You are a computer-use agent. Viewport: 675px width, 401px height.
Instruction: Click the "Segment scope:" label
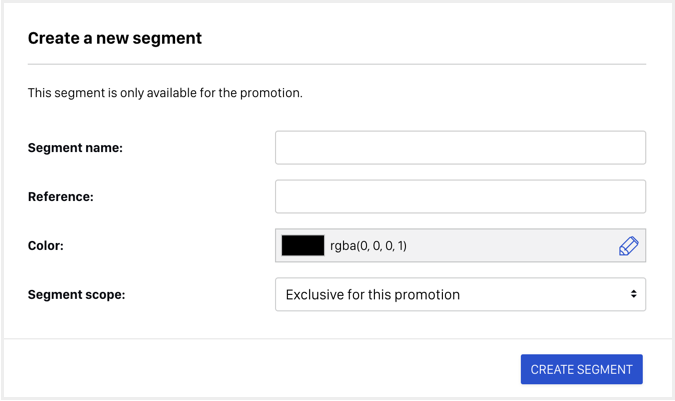[x=77, y=295]
